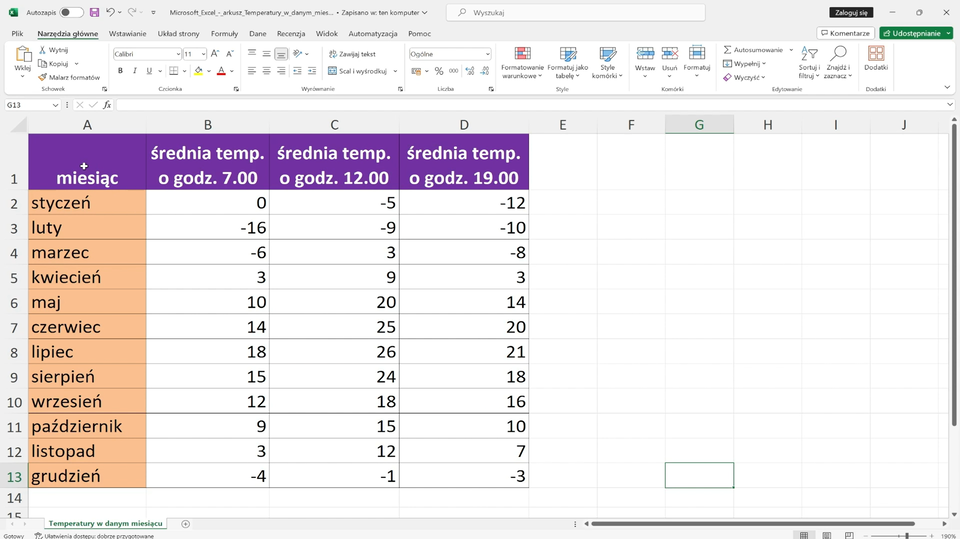Image resolution: width=960 pixels, height=539 pixels.
Task: Expand the Calibri font name dropdown
Action: [175, 54]
